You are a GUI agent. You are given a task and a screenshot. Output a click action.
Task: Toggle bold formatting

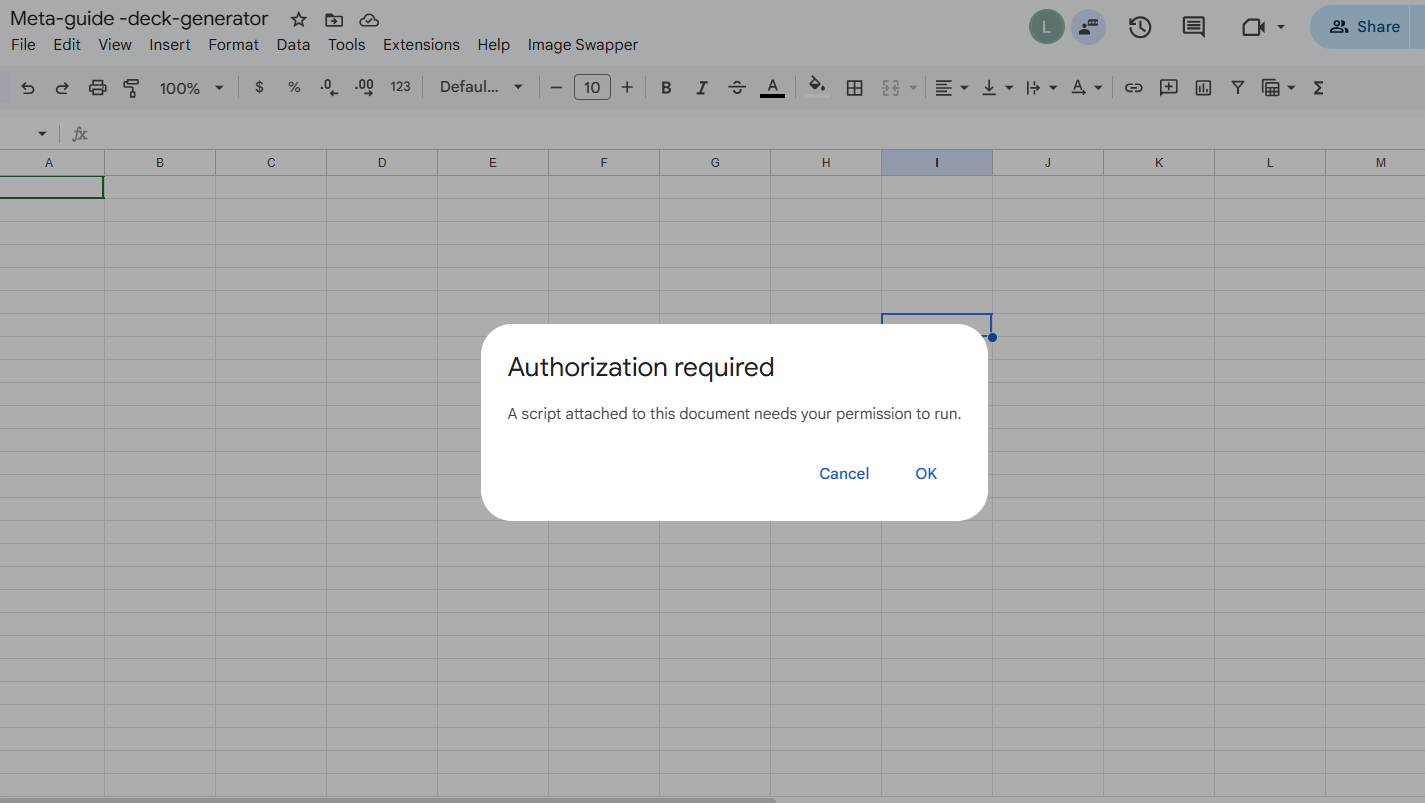(666, 88)
